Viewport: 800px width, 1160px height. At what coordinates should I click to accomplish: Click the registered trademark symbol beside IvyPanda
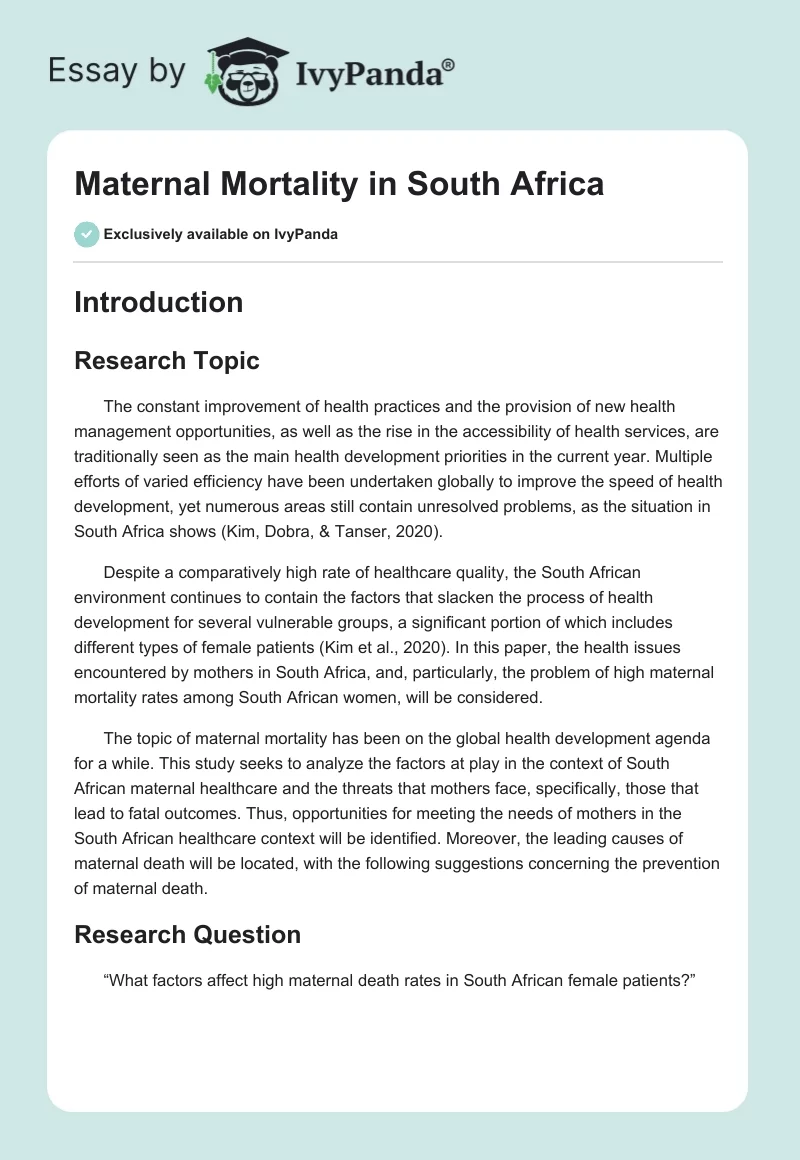point(449,65)
